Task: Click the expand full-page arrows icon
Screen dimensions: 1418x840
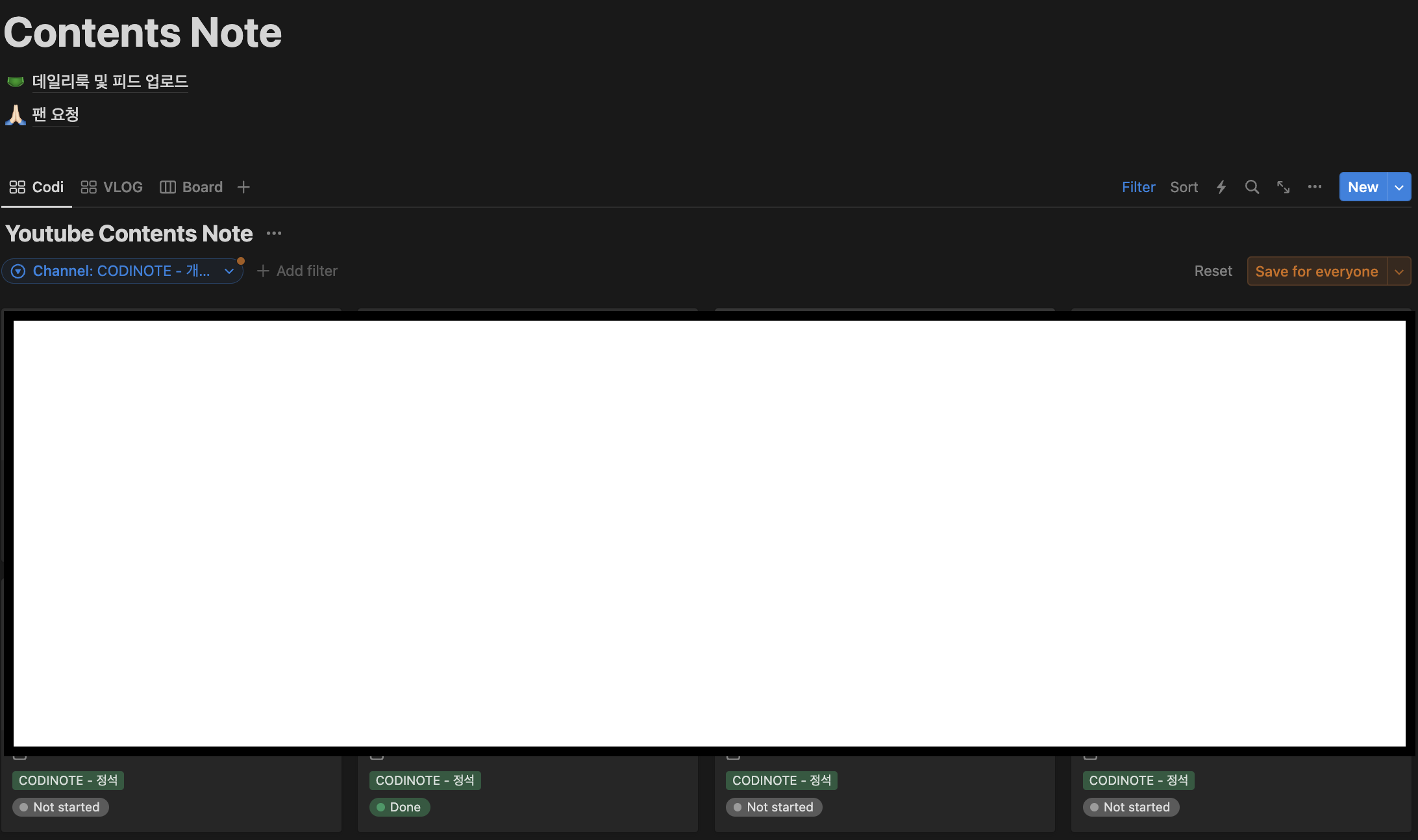Action: click(x=1284, y=187)
